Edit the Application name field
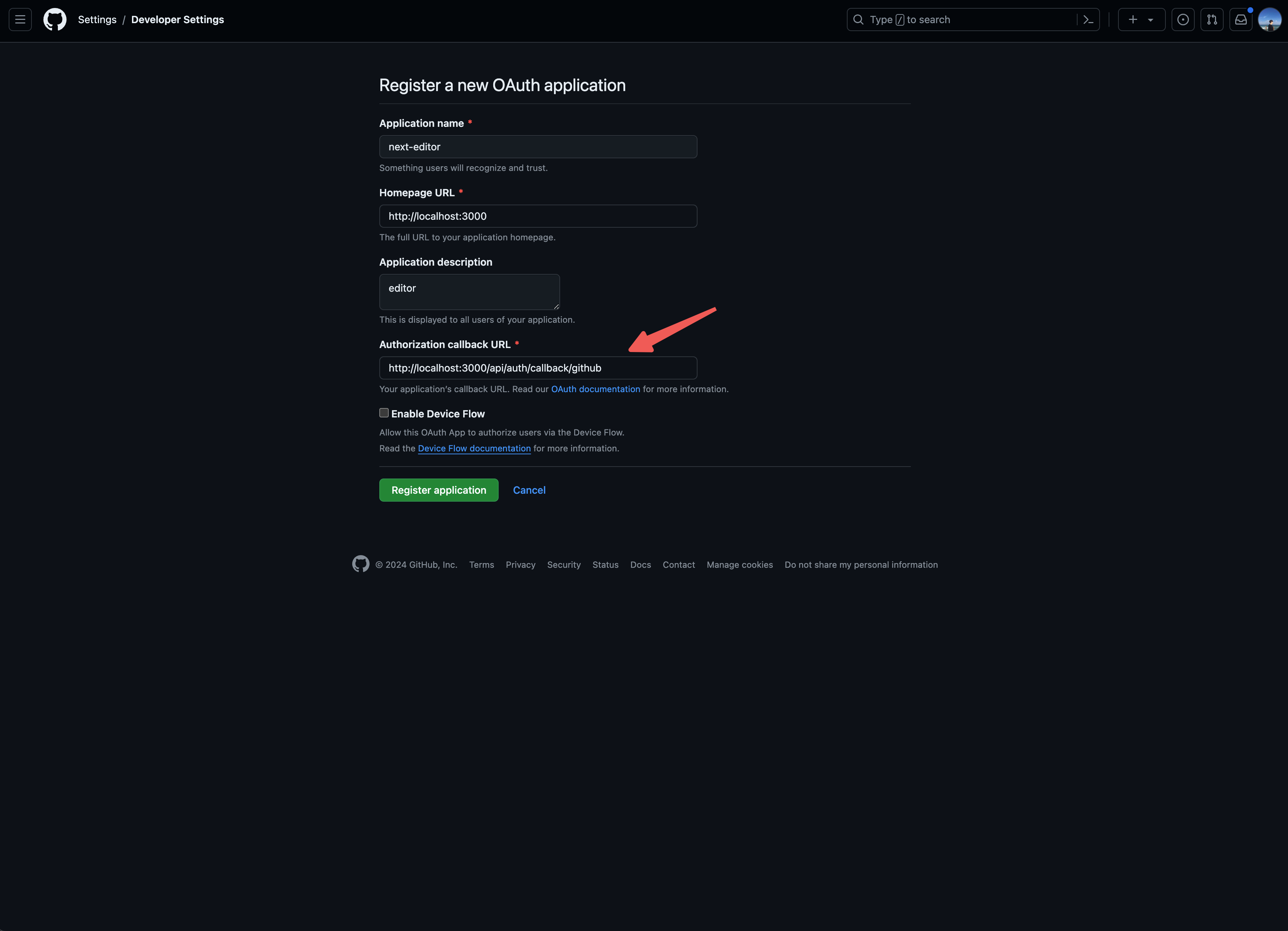Viewport: 1288px width, 931px height. [x=538, y=146]
